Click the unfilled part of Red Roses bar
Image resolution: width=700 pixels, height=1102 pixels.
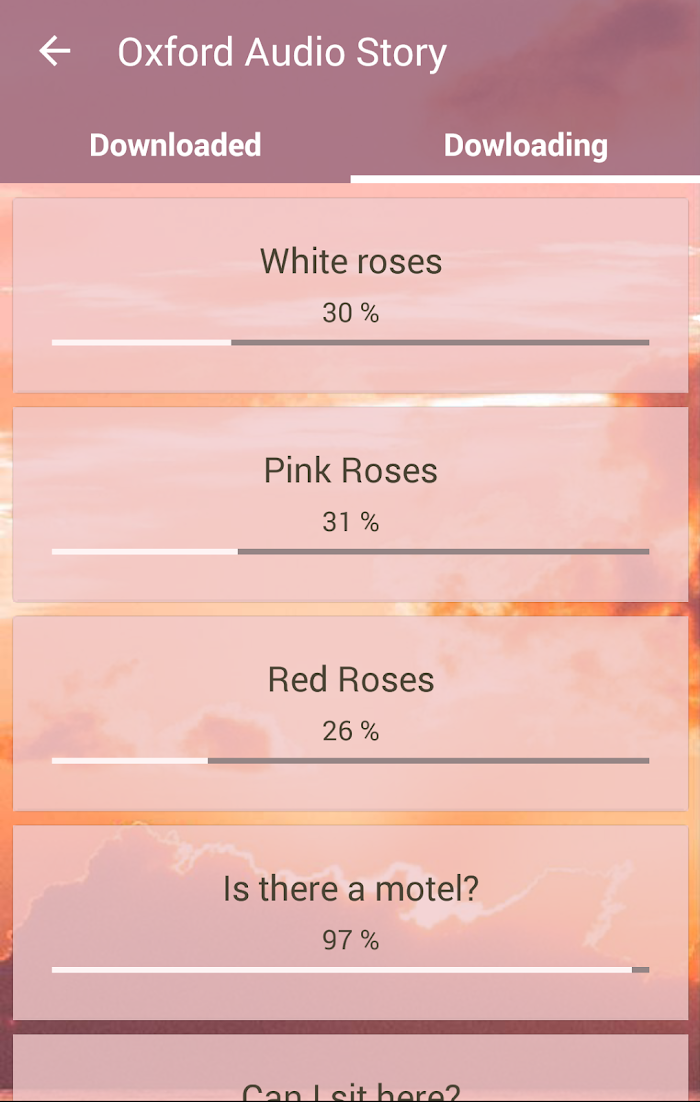tap(428, 760)
